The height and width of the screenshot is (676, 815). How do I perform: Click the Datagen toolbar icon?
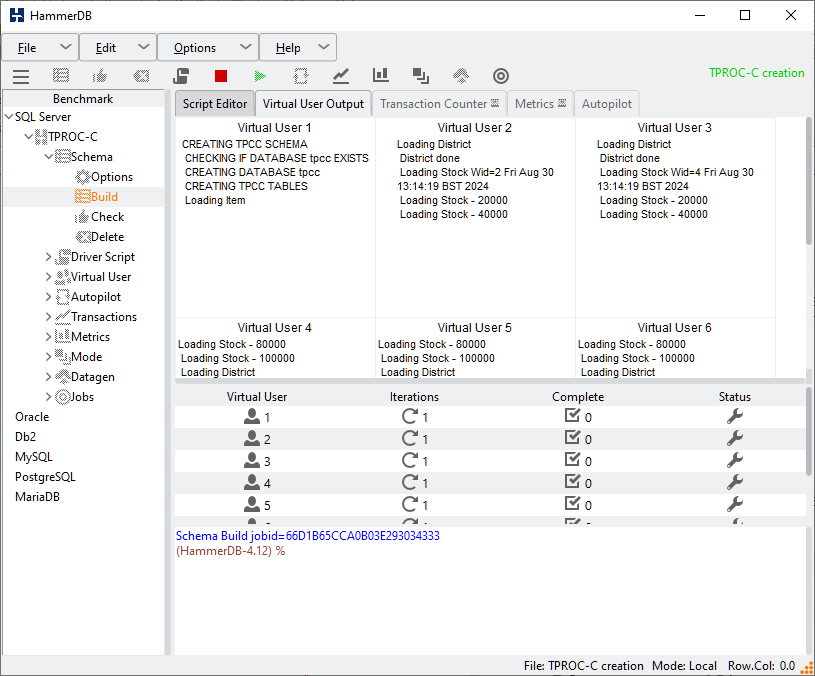tap(461, 76)
